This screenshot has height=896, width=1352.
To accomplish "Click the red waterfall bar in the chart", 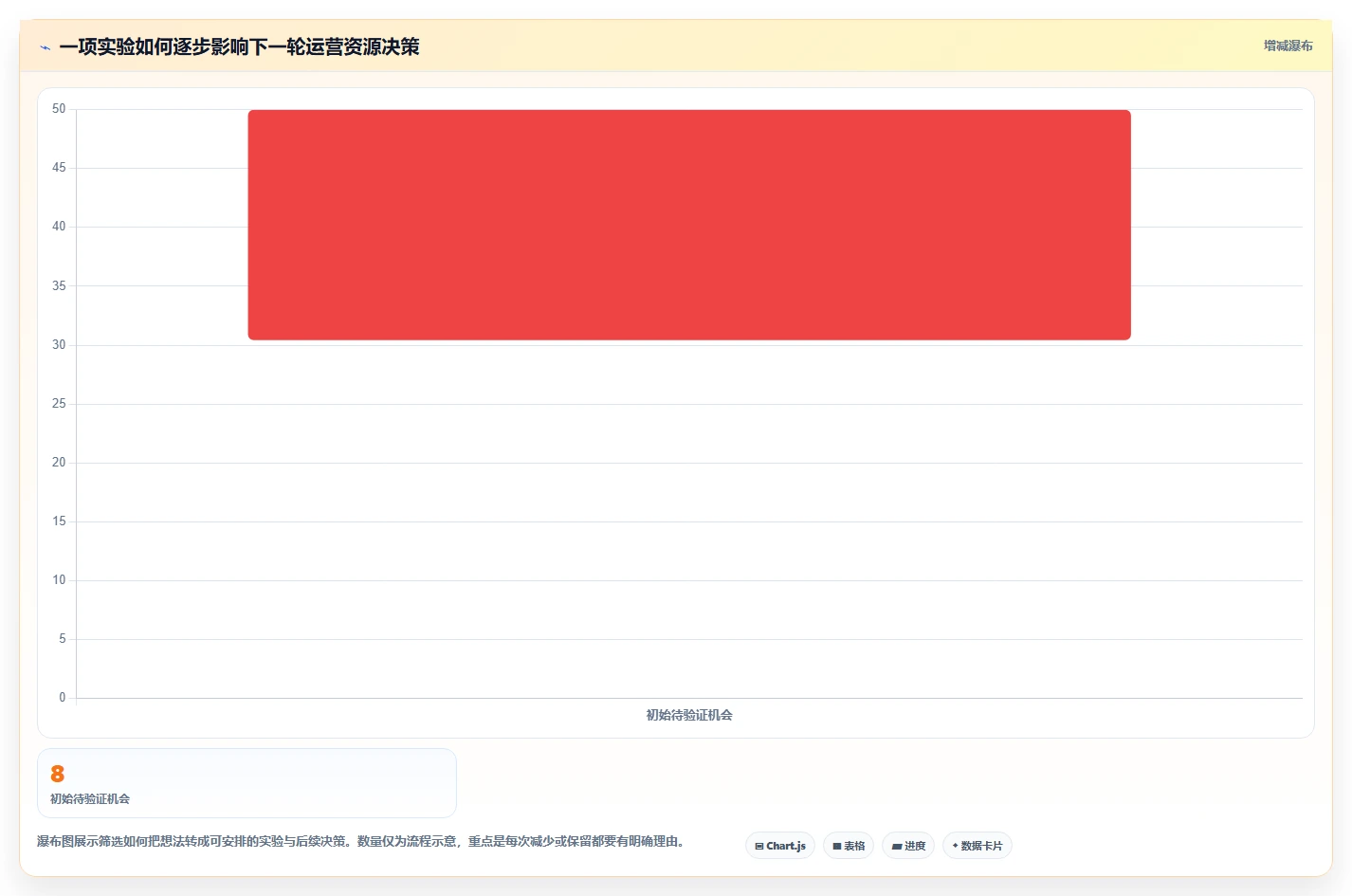I will pos(689,225).
